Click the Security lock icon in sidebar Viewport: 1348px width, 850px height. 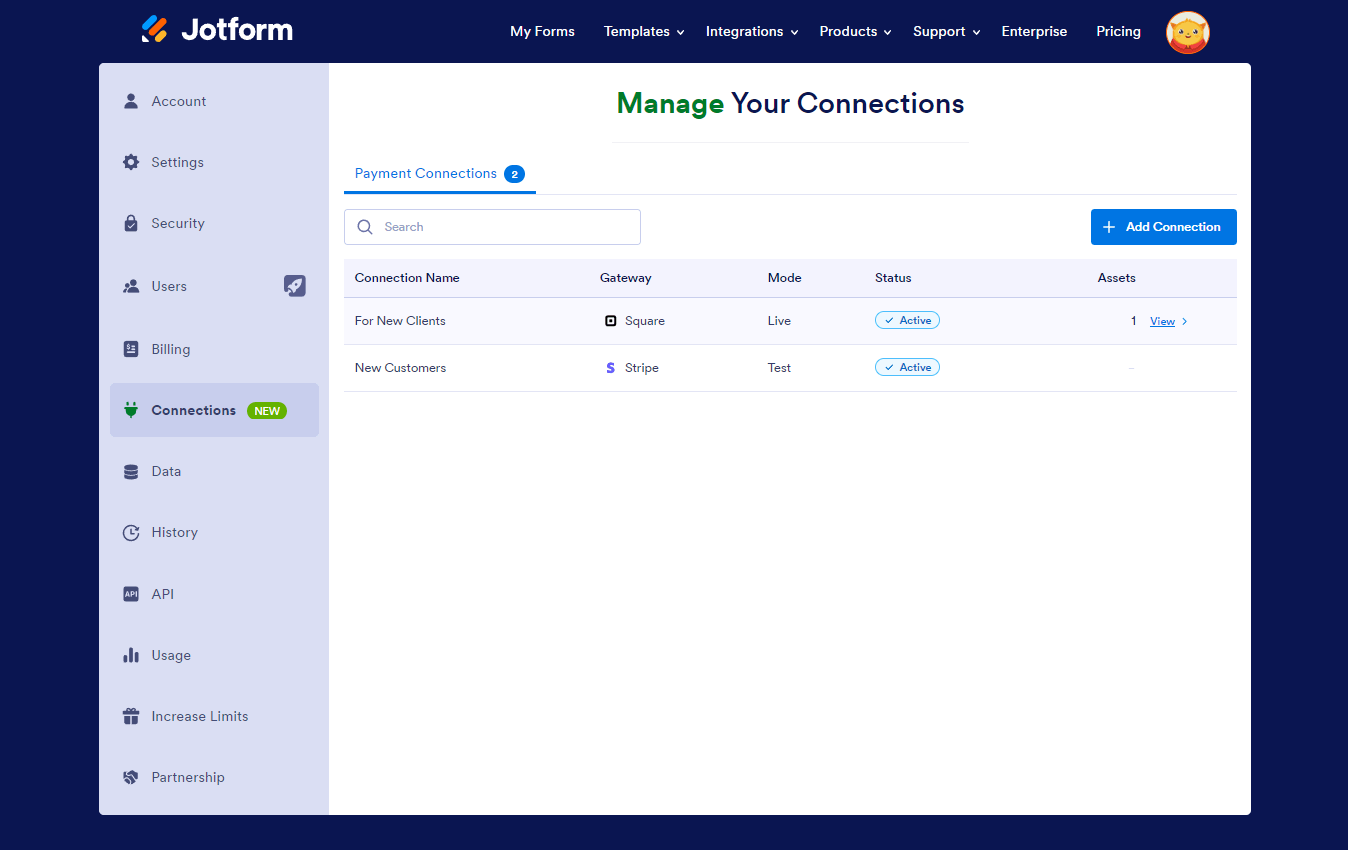[x=131, y=223]
